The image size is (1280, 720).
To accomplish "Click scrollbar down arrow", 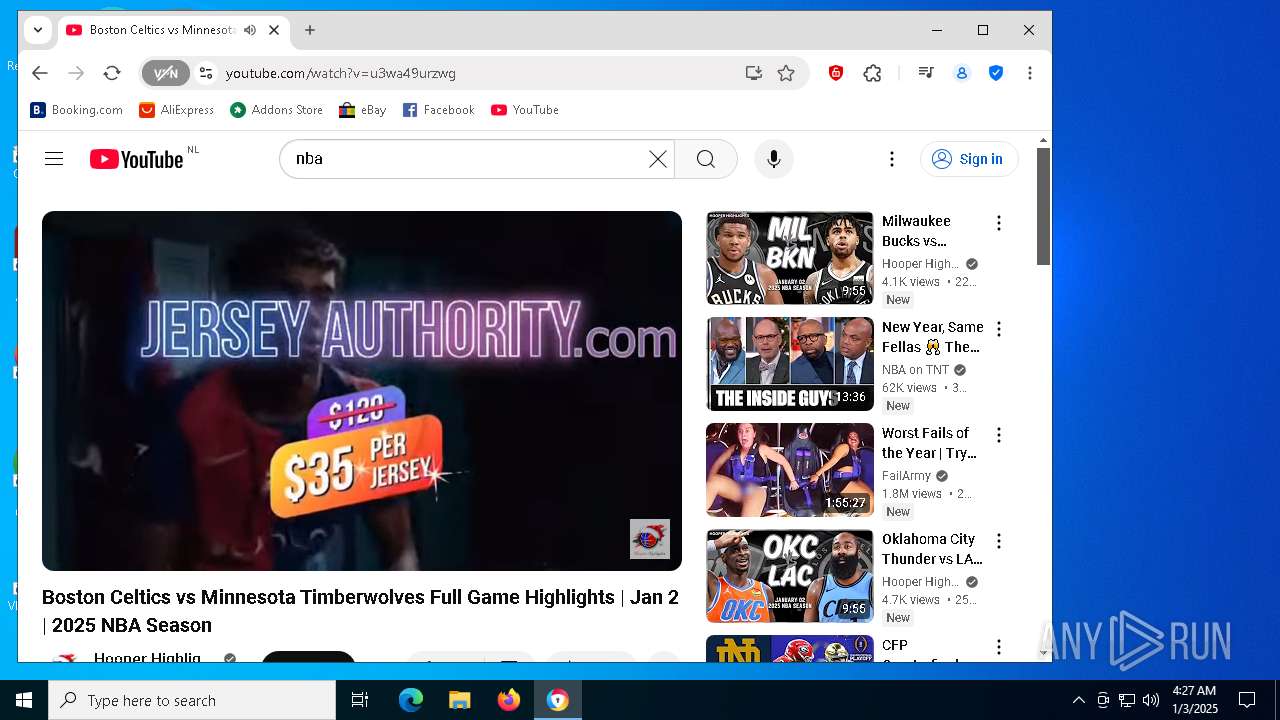I will click(x=1044, y=654).
